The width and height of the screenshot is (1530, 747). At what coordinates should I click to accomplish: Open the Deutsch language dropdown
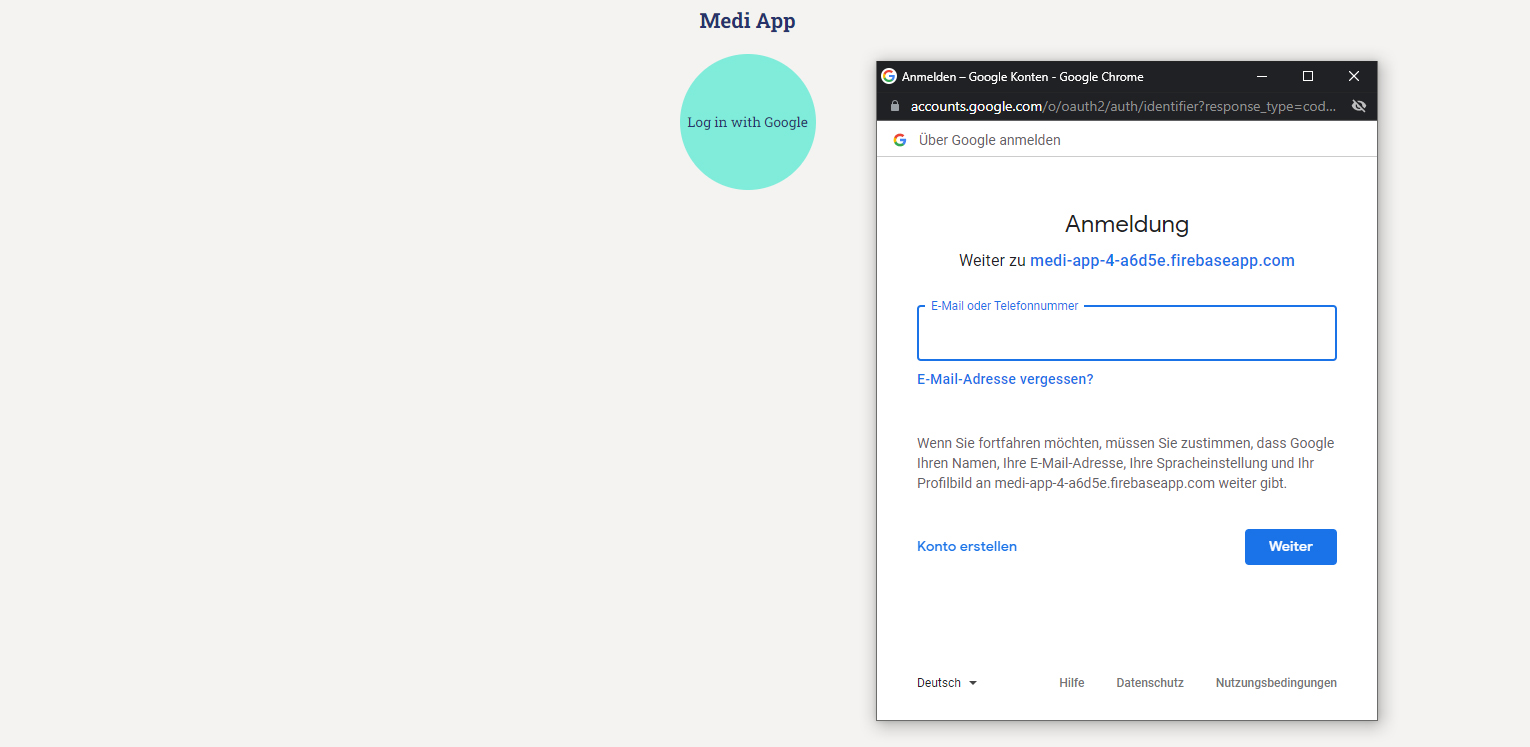947,683
